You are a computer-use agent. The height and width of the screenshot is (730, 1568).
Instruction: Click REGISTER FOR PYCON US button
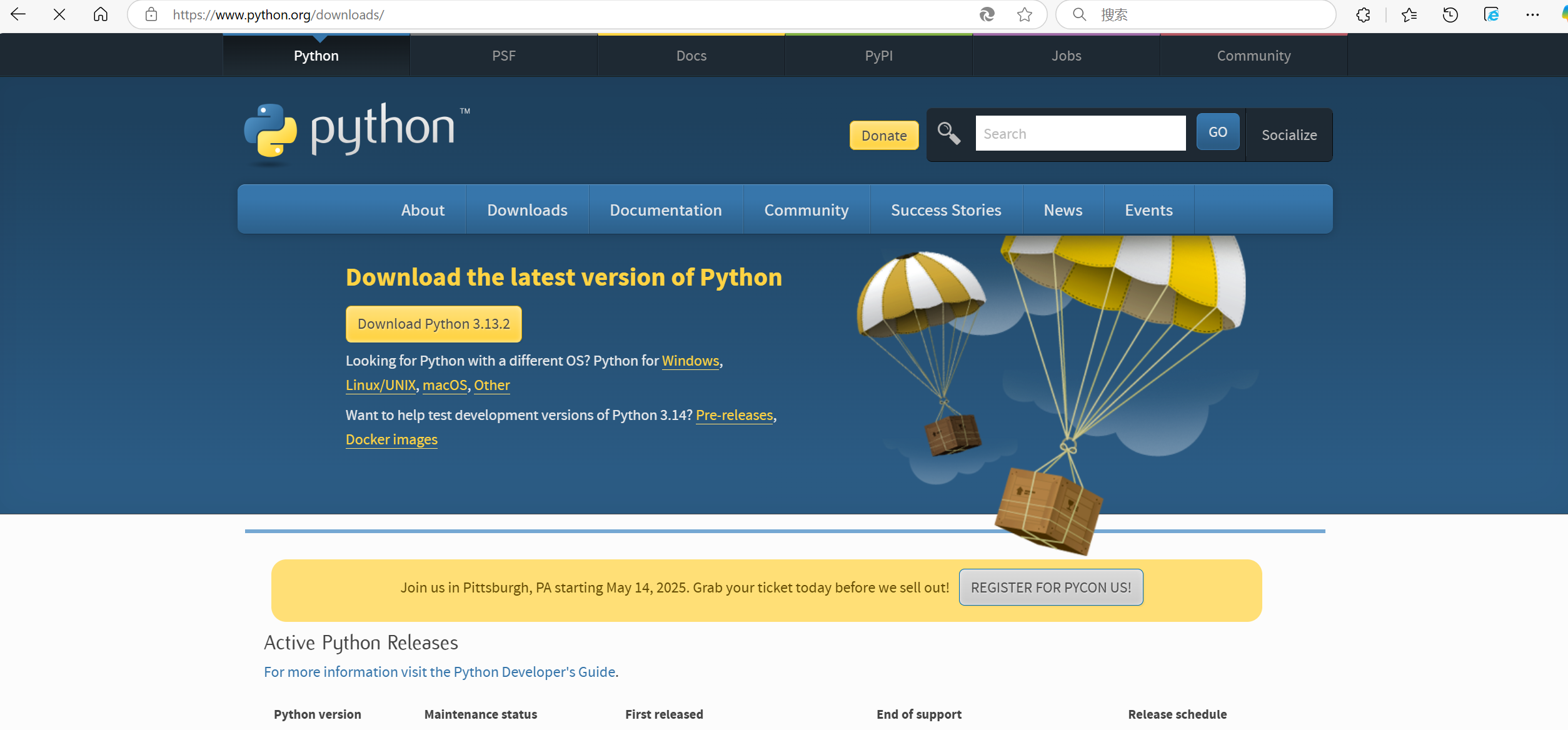(x=1050, y=587)
